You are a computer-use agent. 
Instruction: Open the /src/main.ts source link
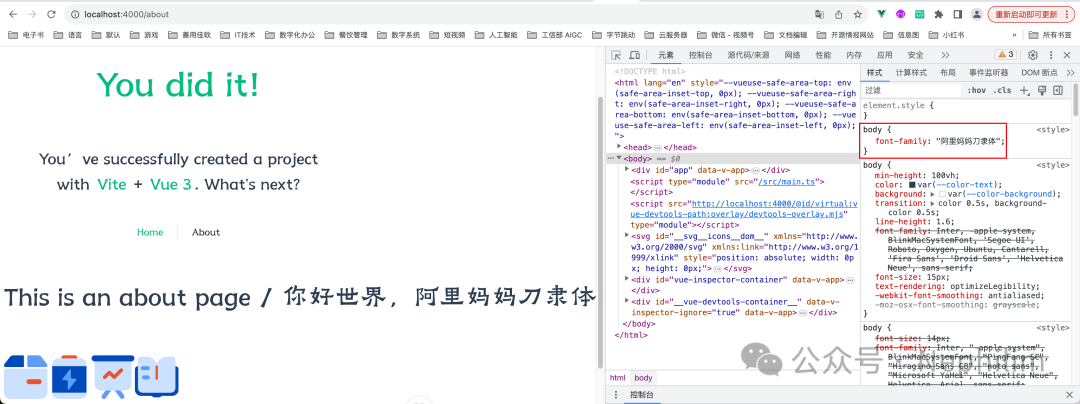click(x=786, y=182)
